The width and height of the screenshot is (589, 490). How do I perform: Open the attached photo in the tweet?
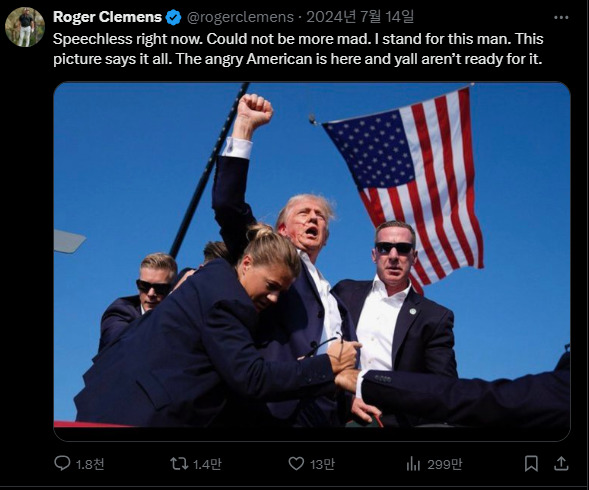(x=312, y=261)
